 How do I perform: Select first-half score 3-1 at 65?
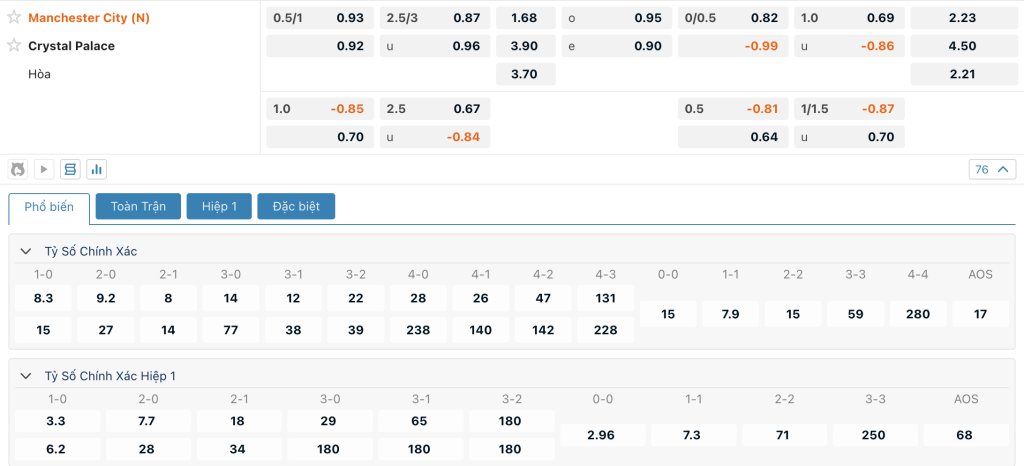421,421
